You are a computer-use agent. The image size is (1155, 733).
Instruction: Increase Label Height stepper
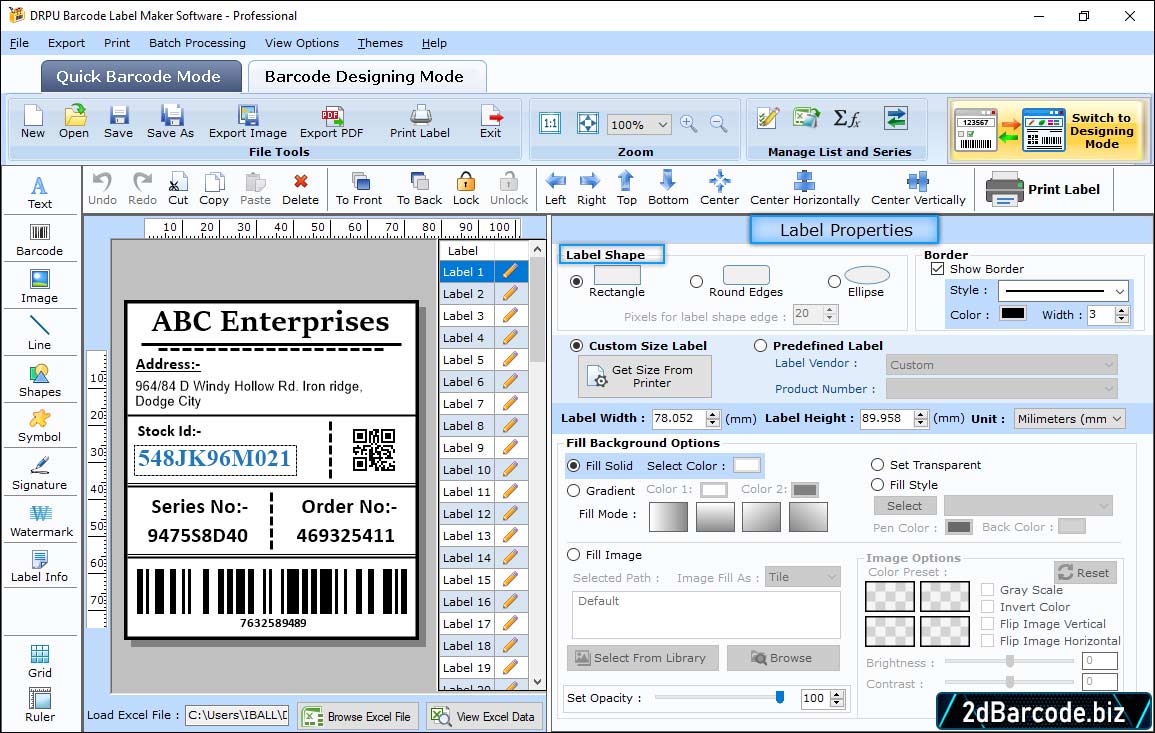(x=921, y=414)
